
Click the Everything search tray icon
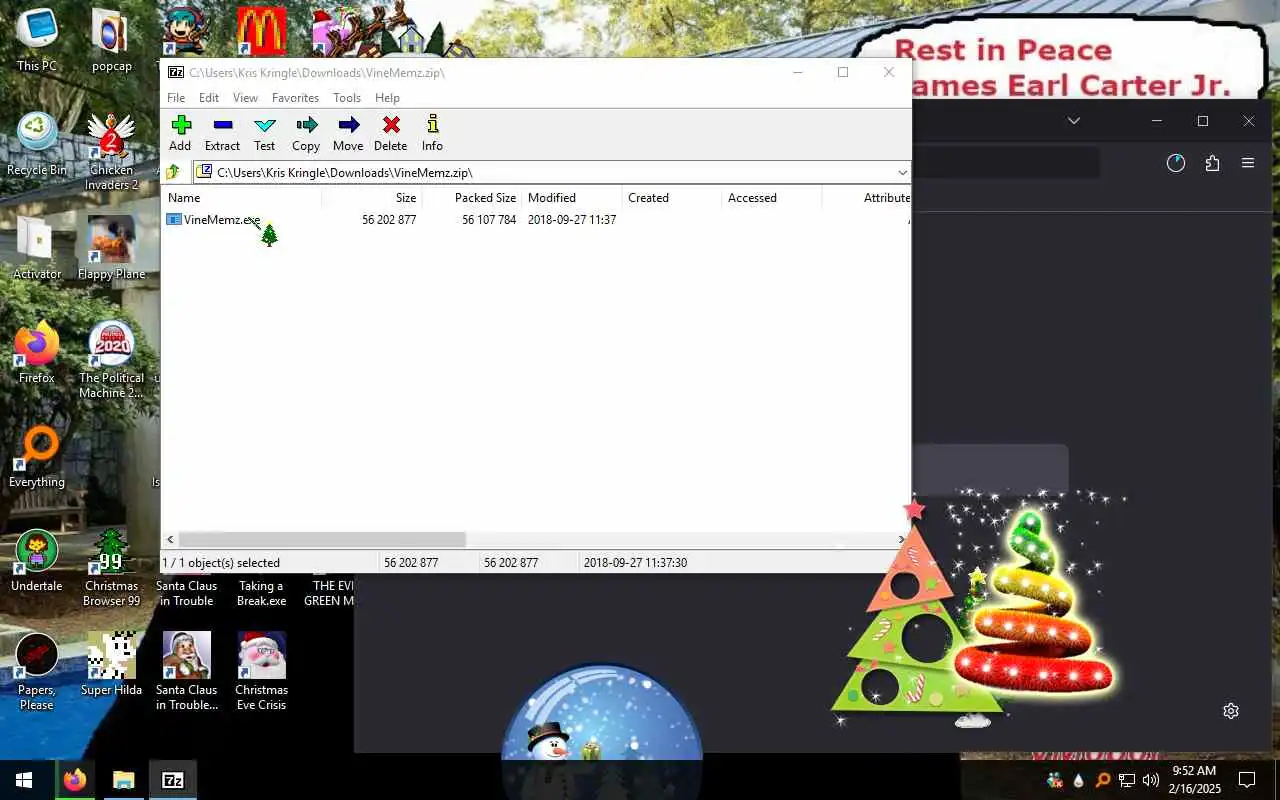1103,780
